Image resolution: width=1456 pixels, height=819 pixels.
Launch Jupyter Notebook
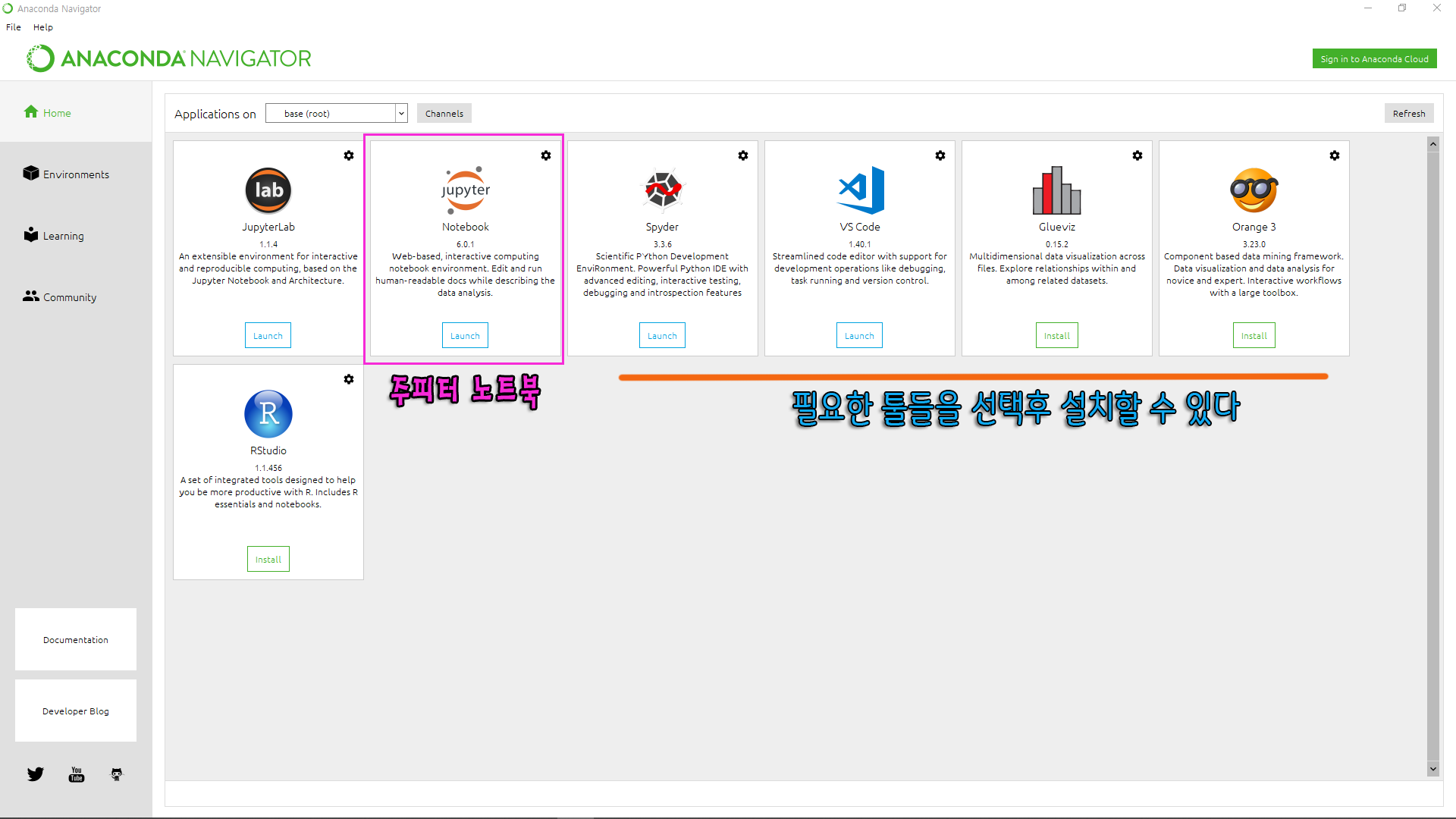[x=465, y=336]
